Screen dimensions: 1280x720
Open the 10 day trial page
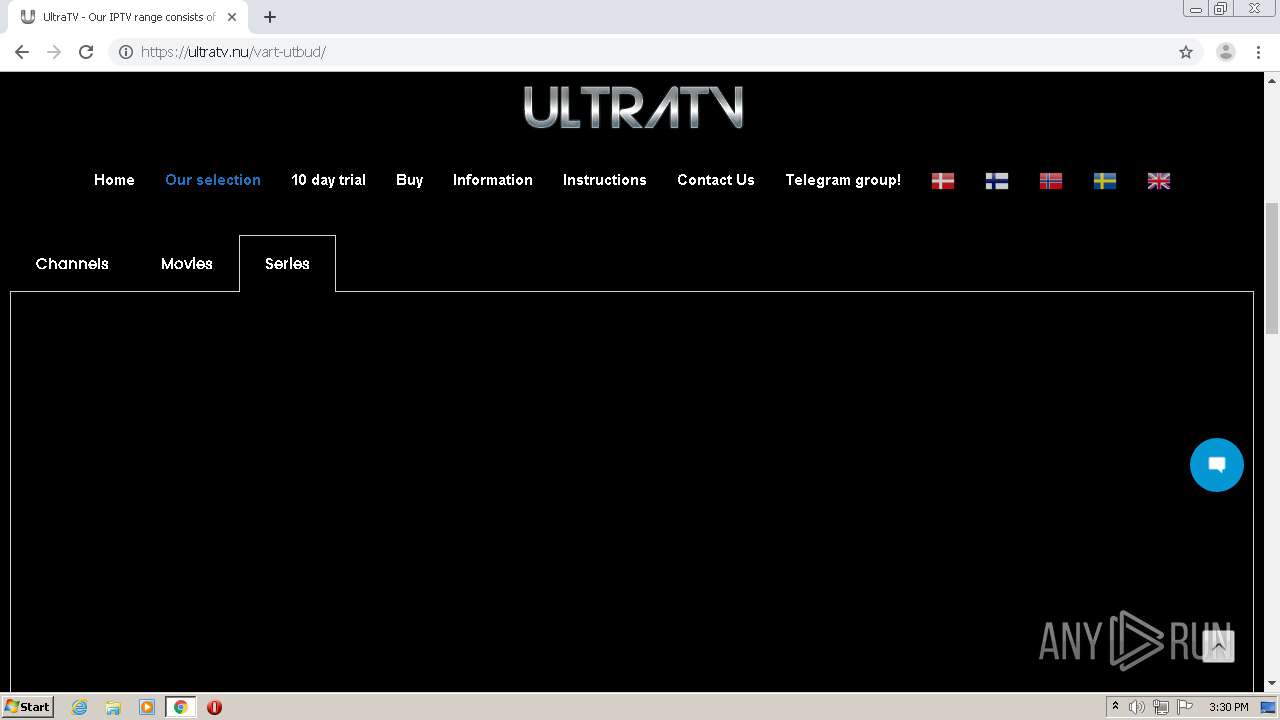pyautogui.click(x=329, y=180)
